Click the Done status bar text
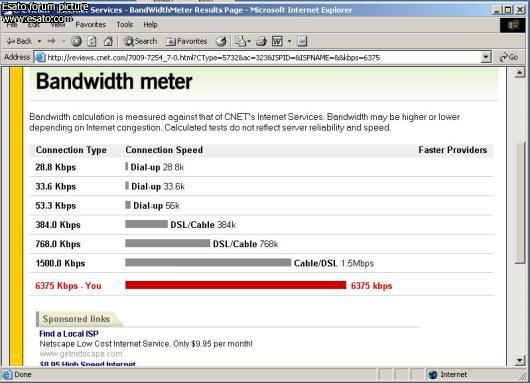This screenshot has width=530, height=383. click(23, 375)
